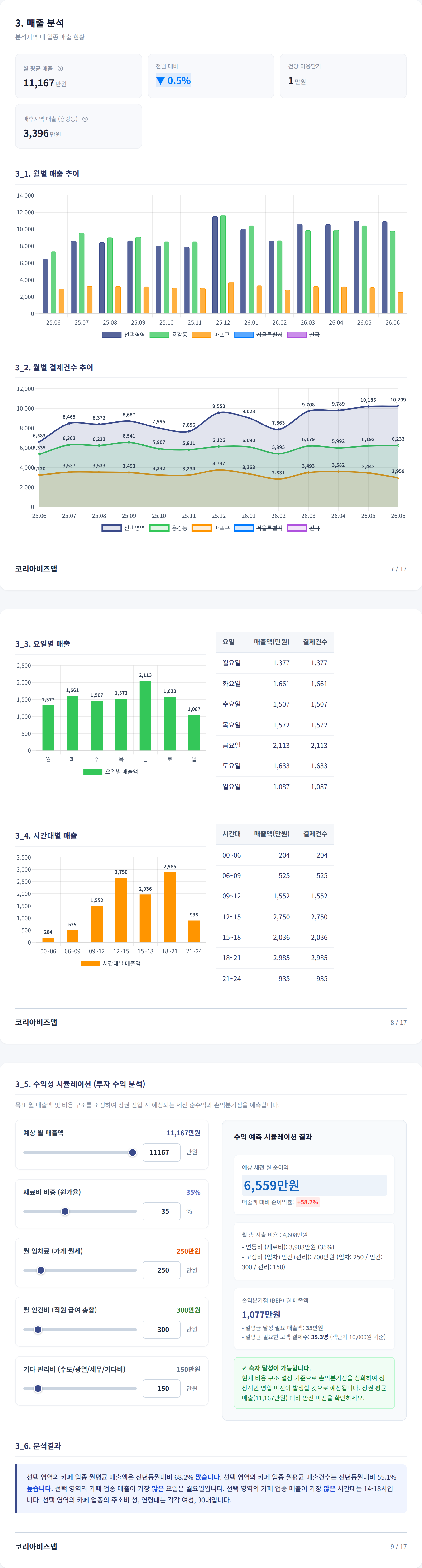Adjust the 기타 관리비 slider
Image resolution: width=422 pixels, height=1568 pixels.
tap(80, 1389)
